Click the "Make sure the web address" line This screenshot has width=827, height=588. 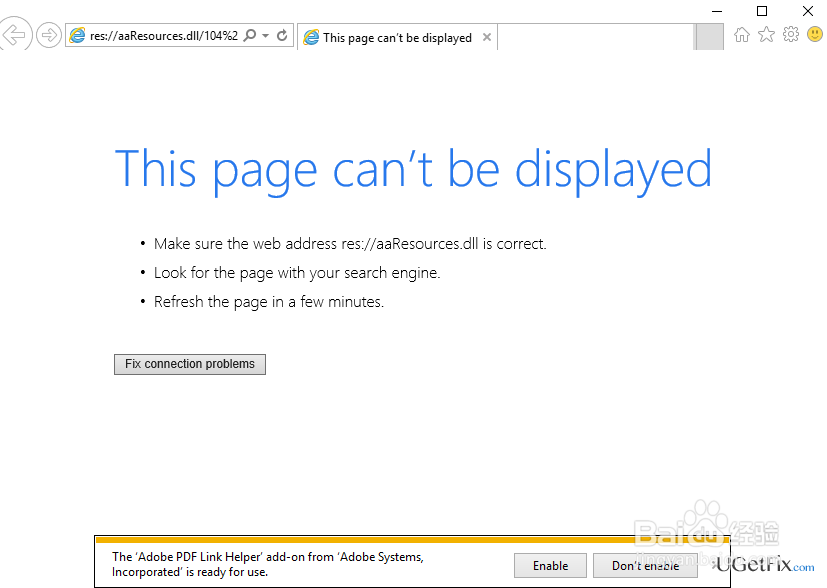tap(350, 244)
